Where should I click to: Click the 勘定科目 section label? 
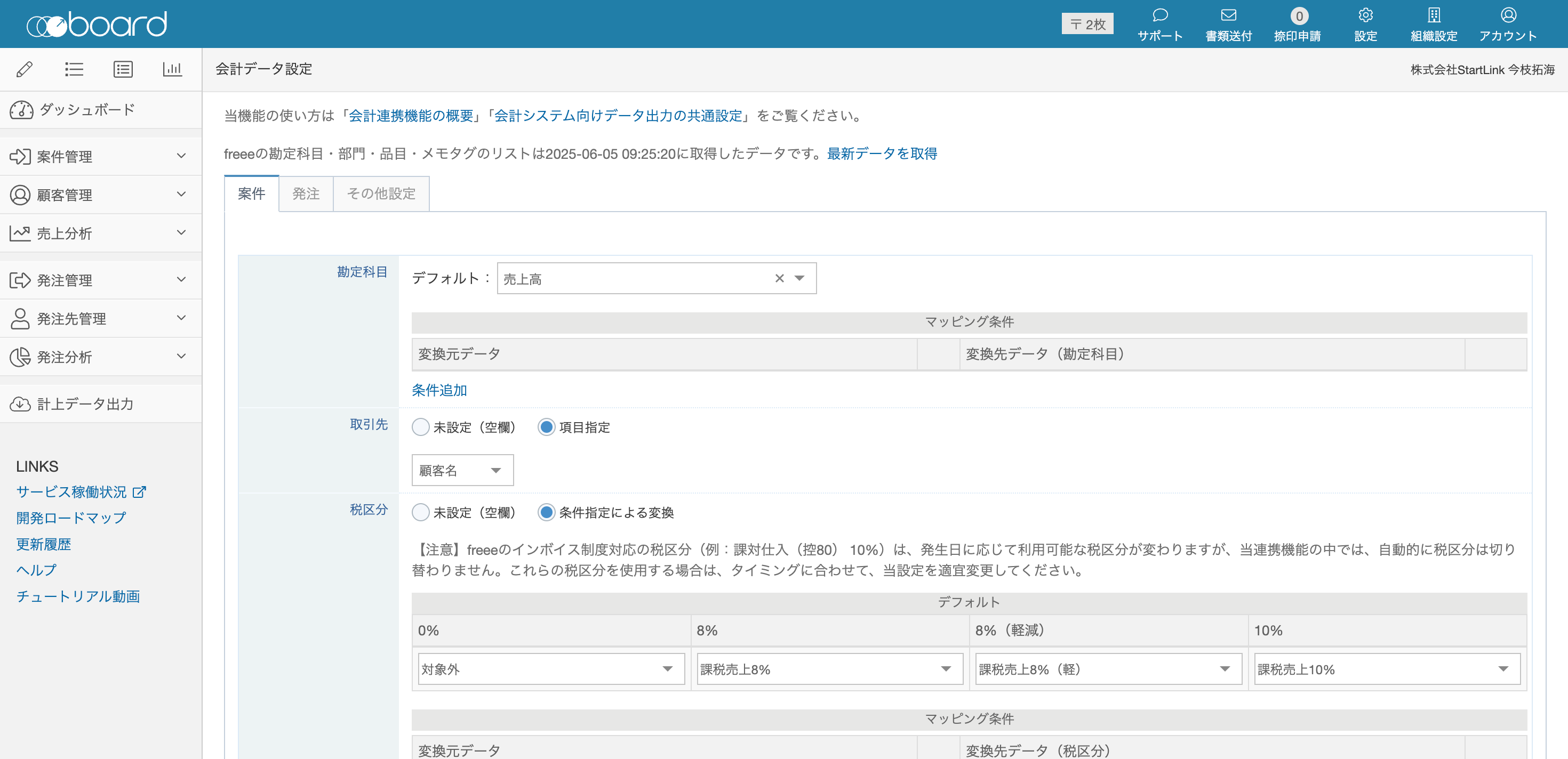362,272
